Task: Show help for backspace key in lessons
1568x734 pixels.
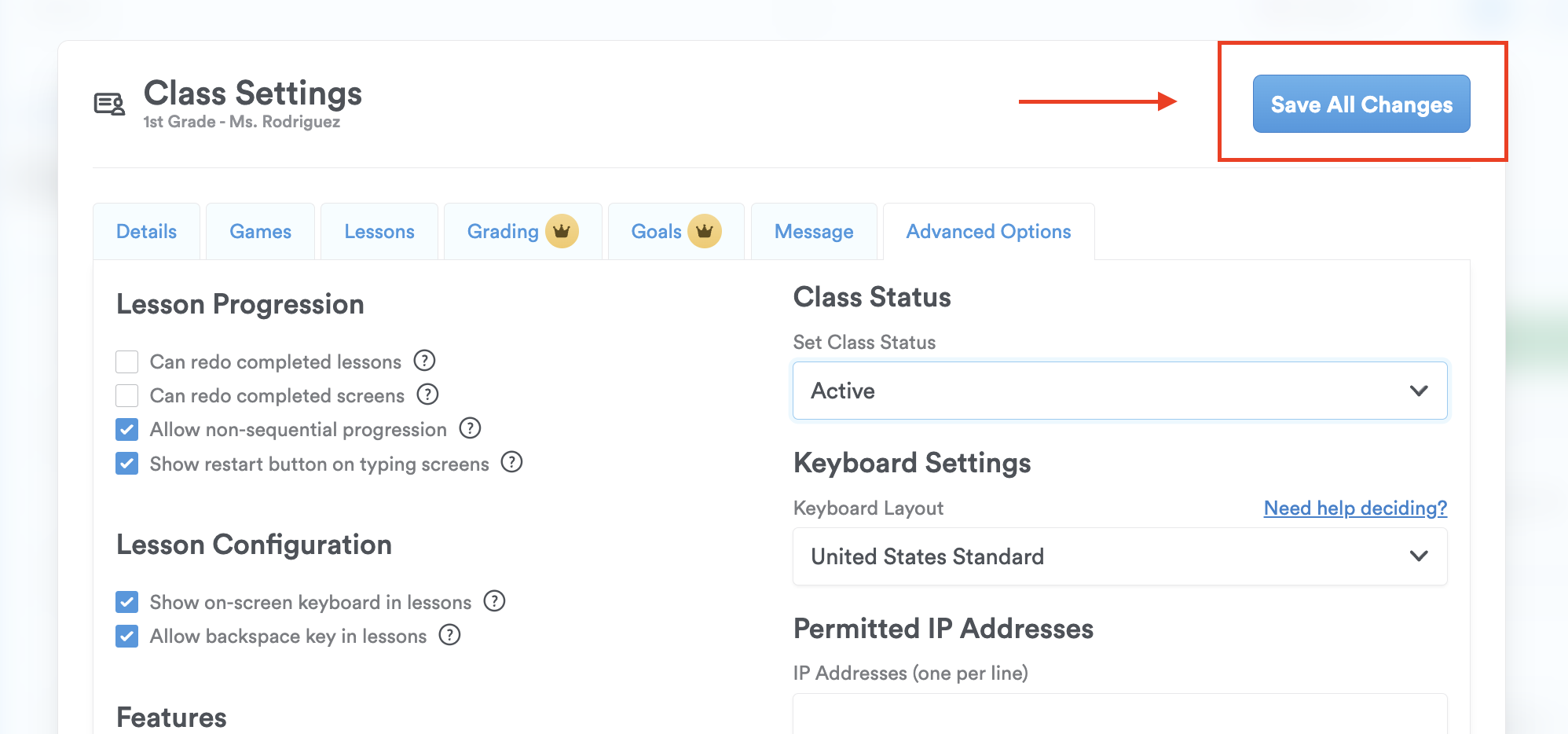Action: pos(449,635)
